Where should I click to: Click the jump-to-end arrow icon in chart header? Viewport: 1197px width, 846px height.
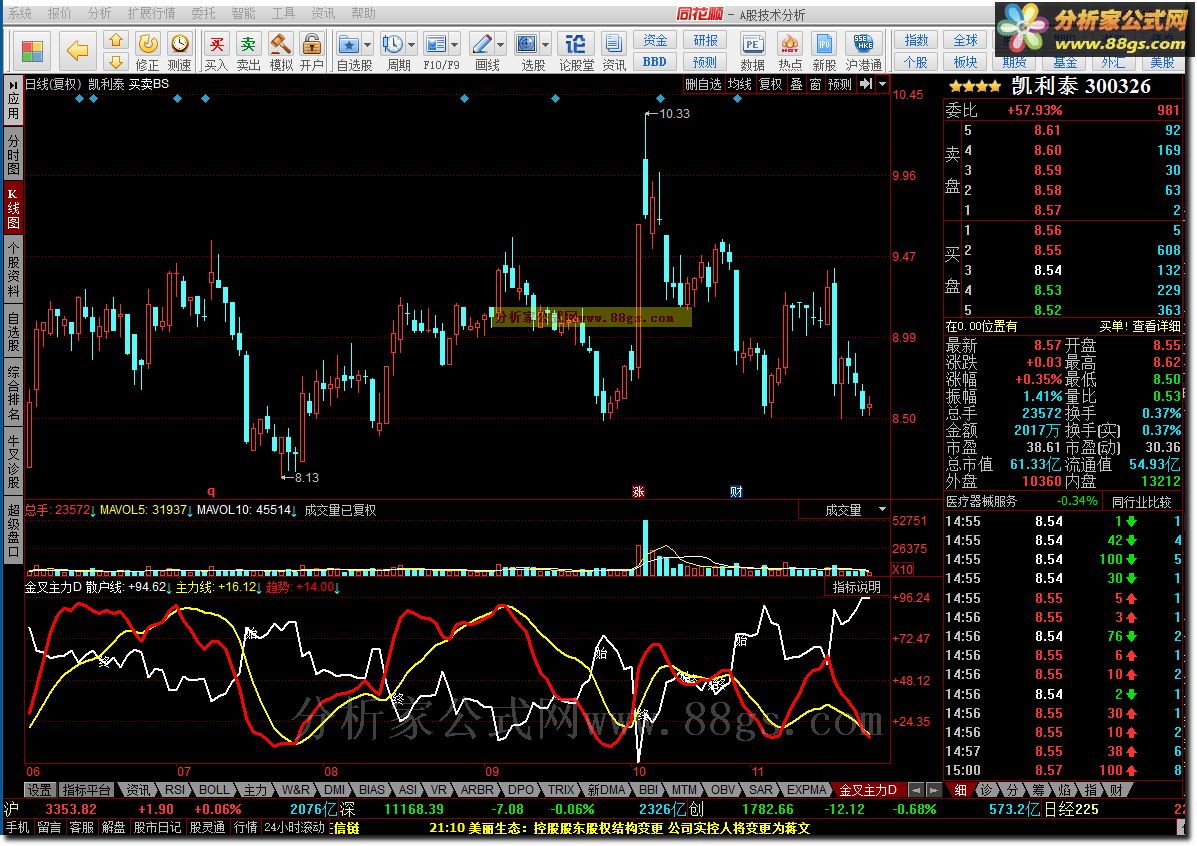(x=866, y=84)
